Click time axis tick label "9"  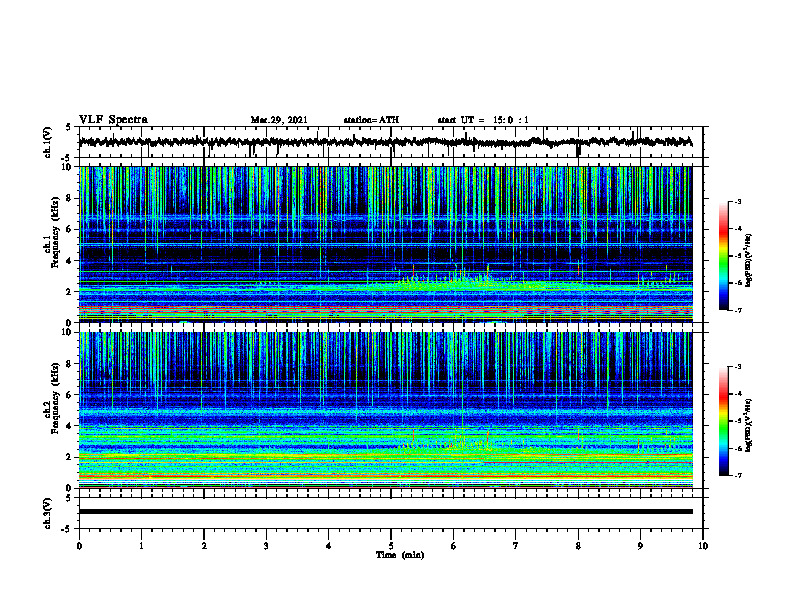click(640, 546)
